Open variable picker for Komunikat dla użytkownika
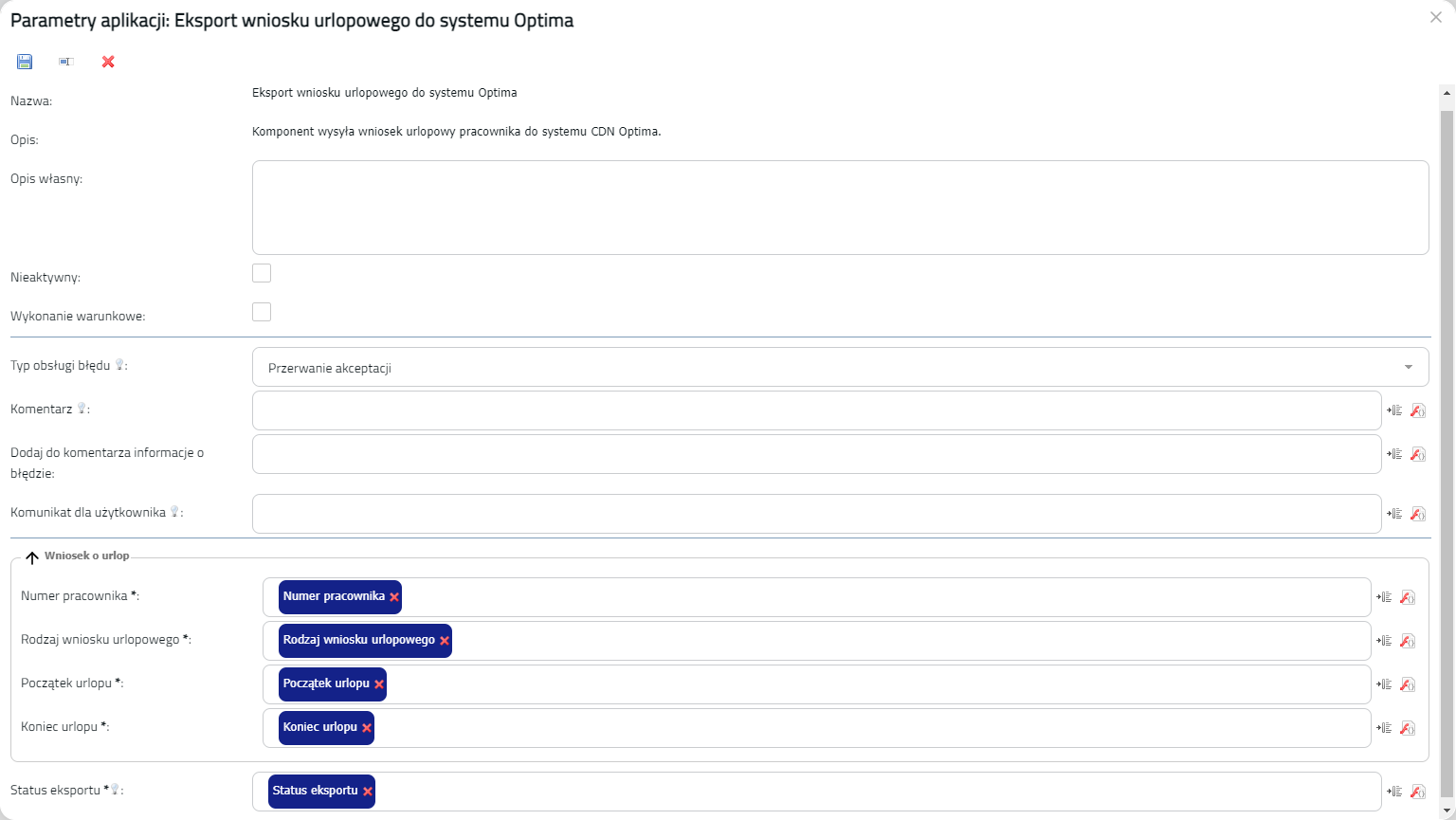 [x=1394, y=514]
